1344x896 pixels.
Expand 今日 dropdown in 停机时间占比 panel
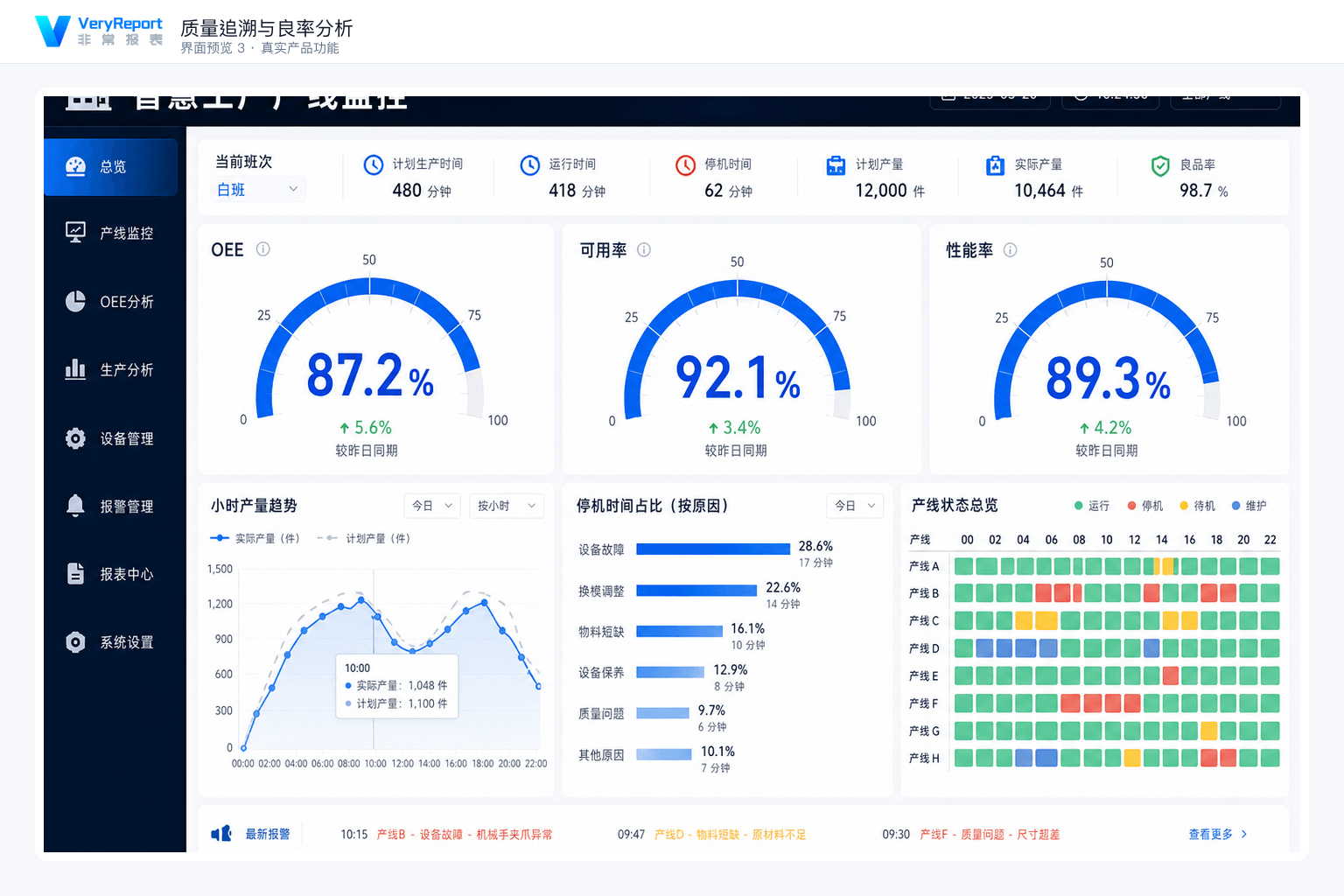tap(855, 506)
